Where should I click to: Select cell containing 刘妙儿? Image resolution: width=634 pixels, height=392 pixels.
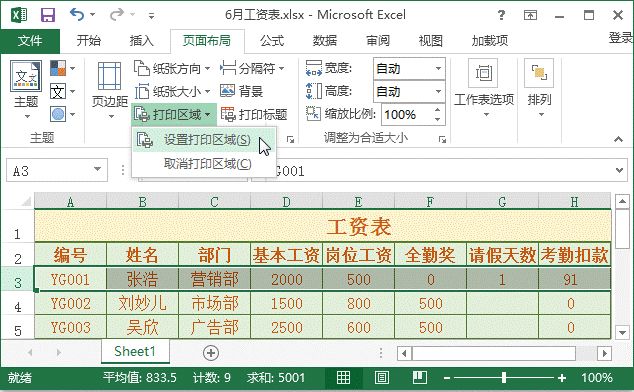click(142, 303)
